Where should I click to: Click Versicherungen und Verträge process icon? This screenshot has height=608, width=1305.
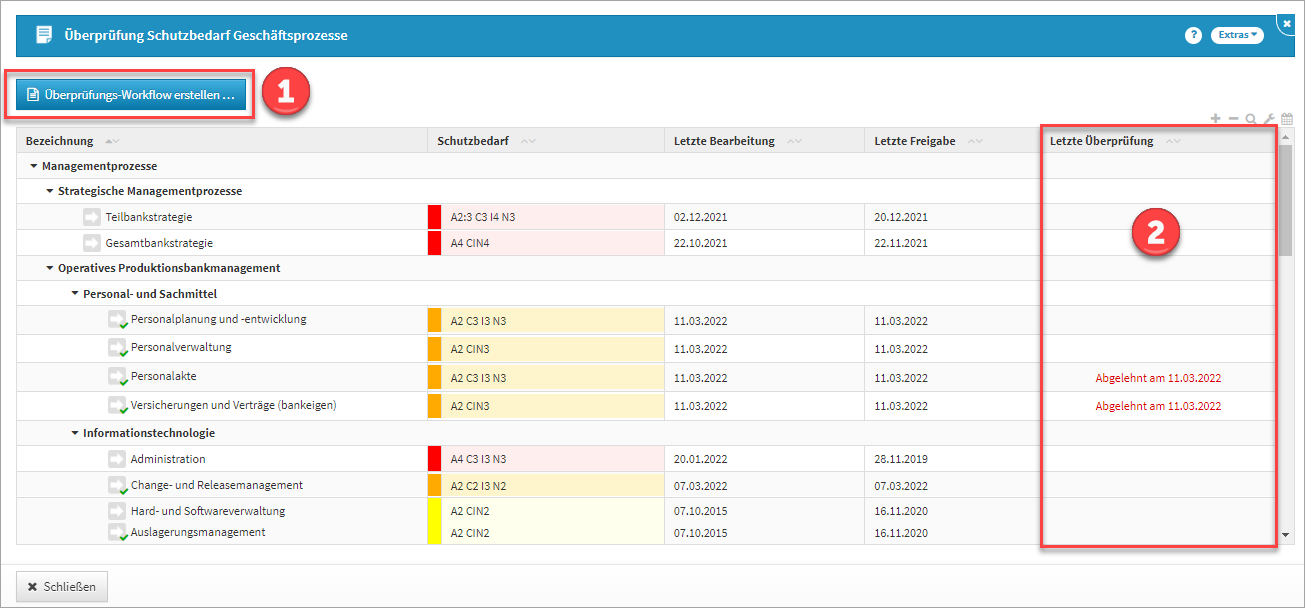(118, 406)
